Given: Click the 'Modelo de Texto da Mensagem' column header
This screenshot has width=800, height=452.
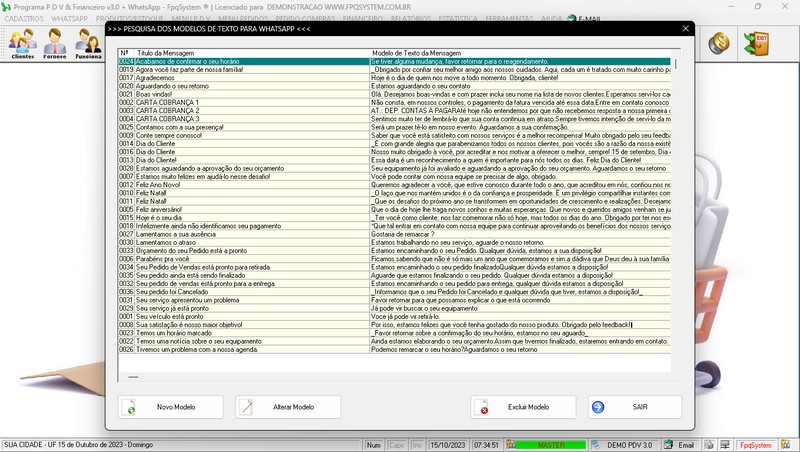Looking at the screenshot, I should pyautogui.click(x=416, y=53).
